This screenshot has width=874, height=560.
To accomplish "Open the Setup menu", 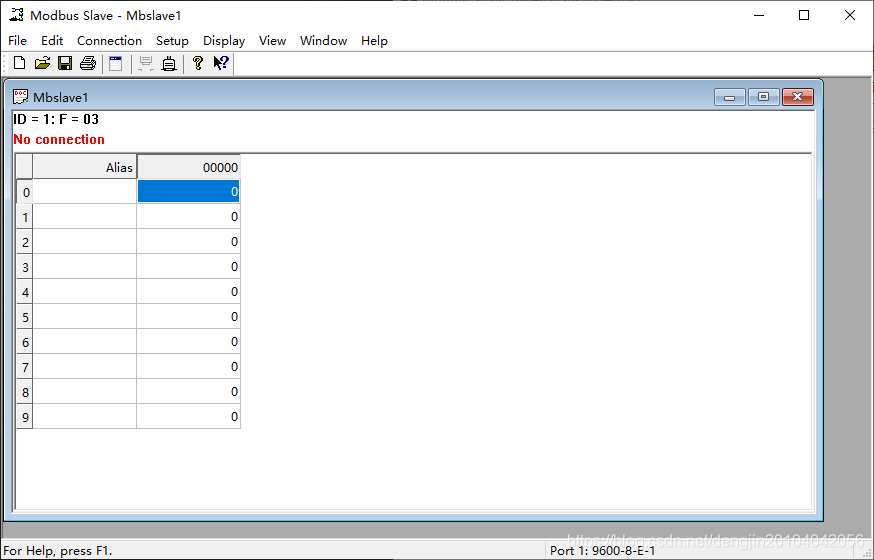I will (x=172, y=41).
